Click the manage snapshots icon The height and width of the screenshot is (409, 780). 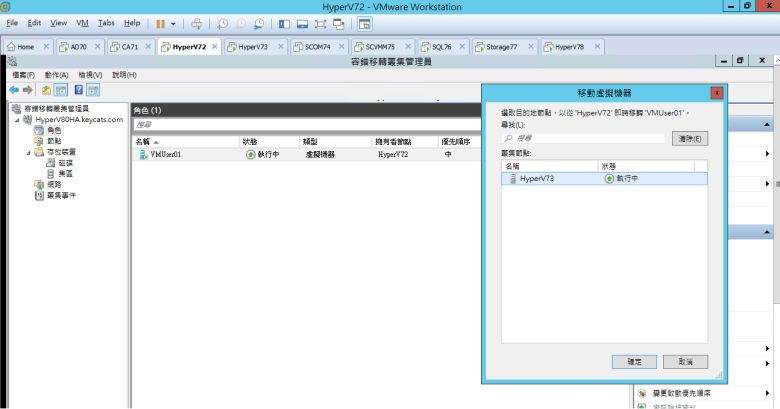(x=259, y=22)
